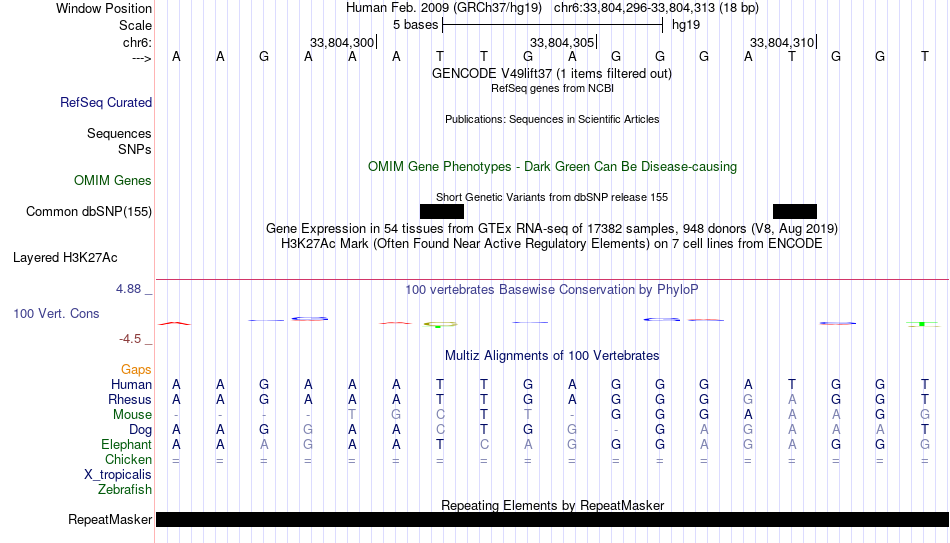Open Multiz Alignments of 100 Vertebrates title
Image resolution: width=950 pixels, height=543 pixels.
(x=552, y=356)
